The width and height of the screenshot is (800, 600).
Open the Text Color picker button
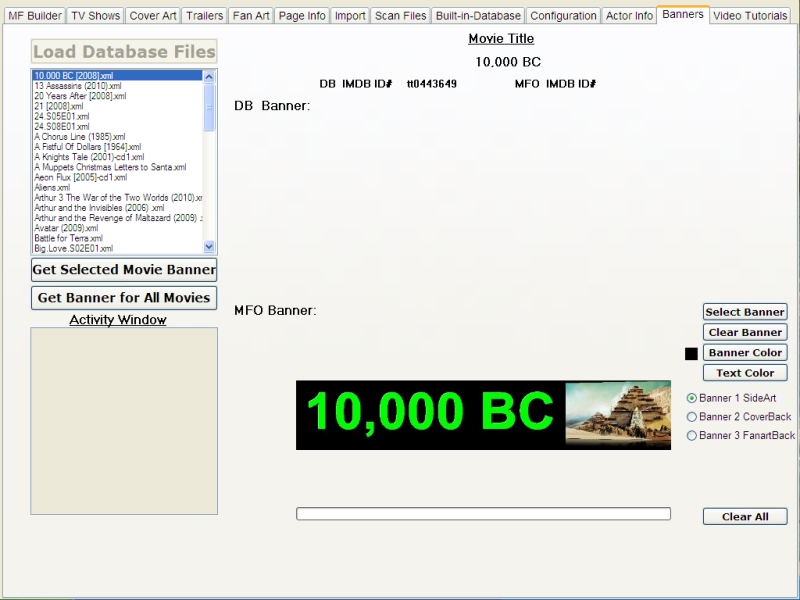click(745, 373)
